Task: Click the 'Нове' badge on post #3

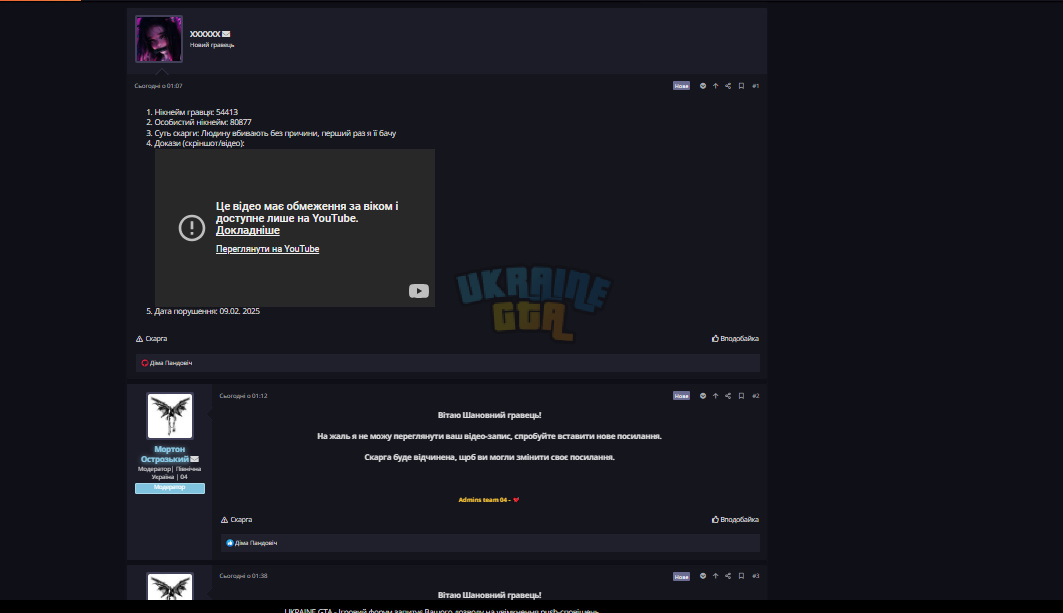Action: pyautogui.click(x=681, y=576)
